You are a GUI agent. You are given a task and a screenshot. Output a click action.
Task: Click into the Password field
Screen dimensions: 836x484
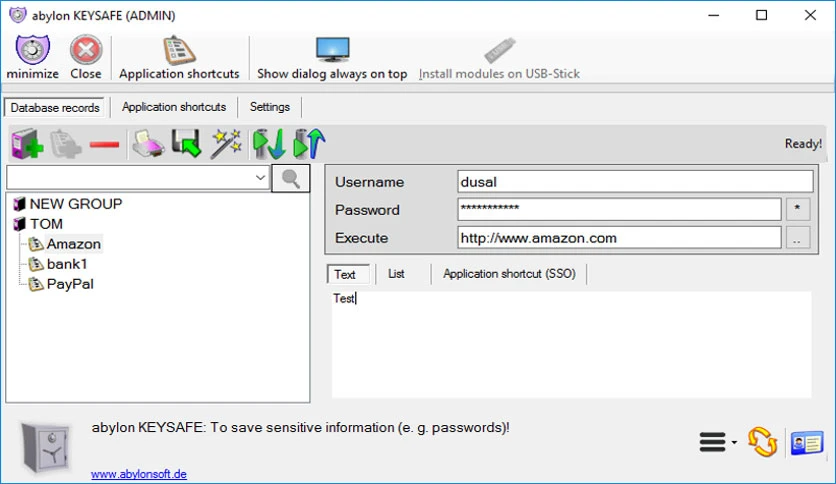point(619,209)
